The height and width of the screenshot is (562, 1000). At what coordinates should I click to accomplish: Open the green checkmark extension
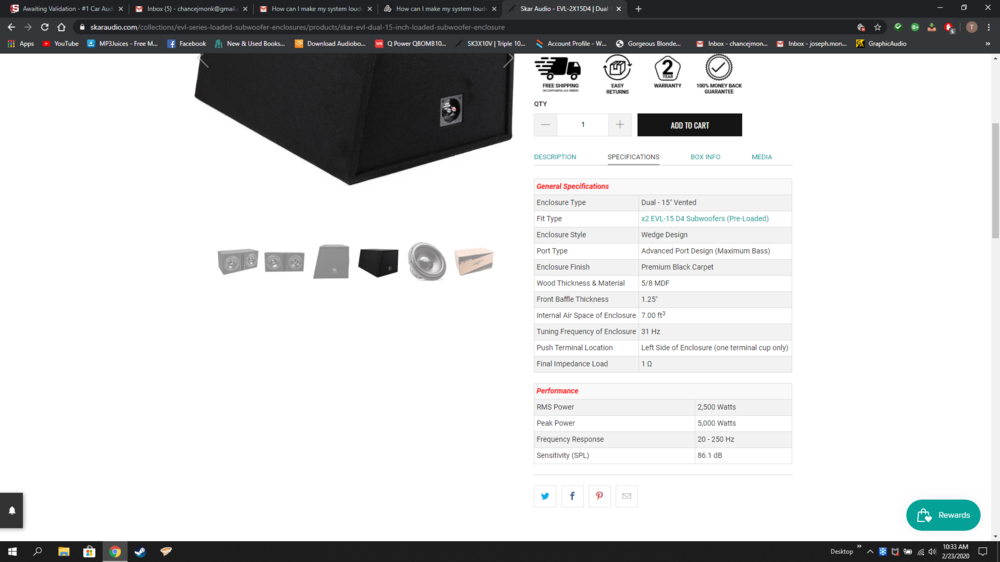[898, 27]
